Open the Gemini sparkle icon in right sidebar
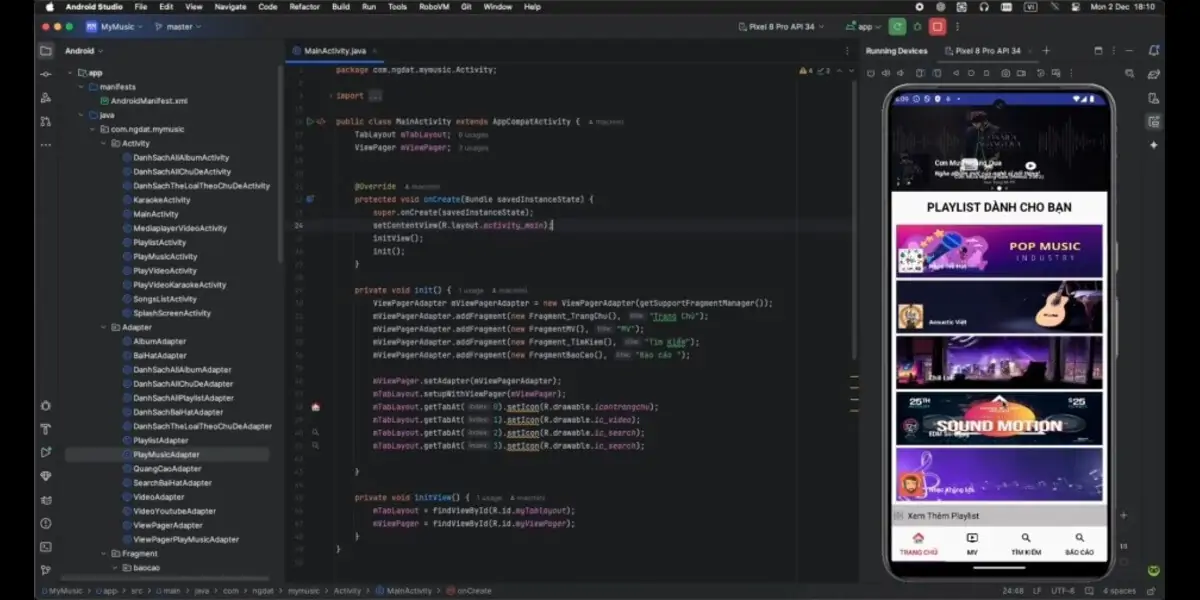 (x=1154, y=145)
